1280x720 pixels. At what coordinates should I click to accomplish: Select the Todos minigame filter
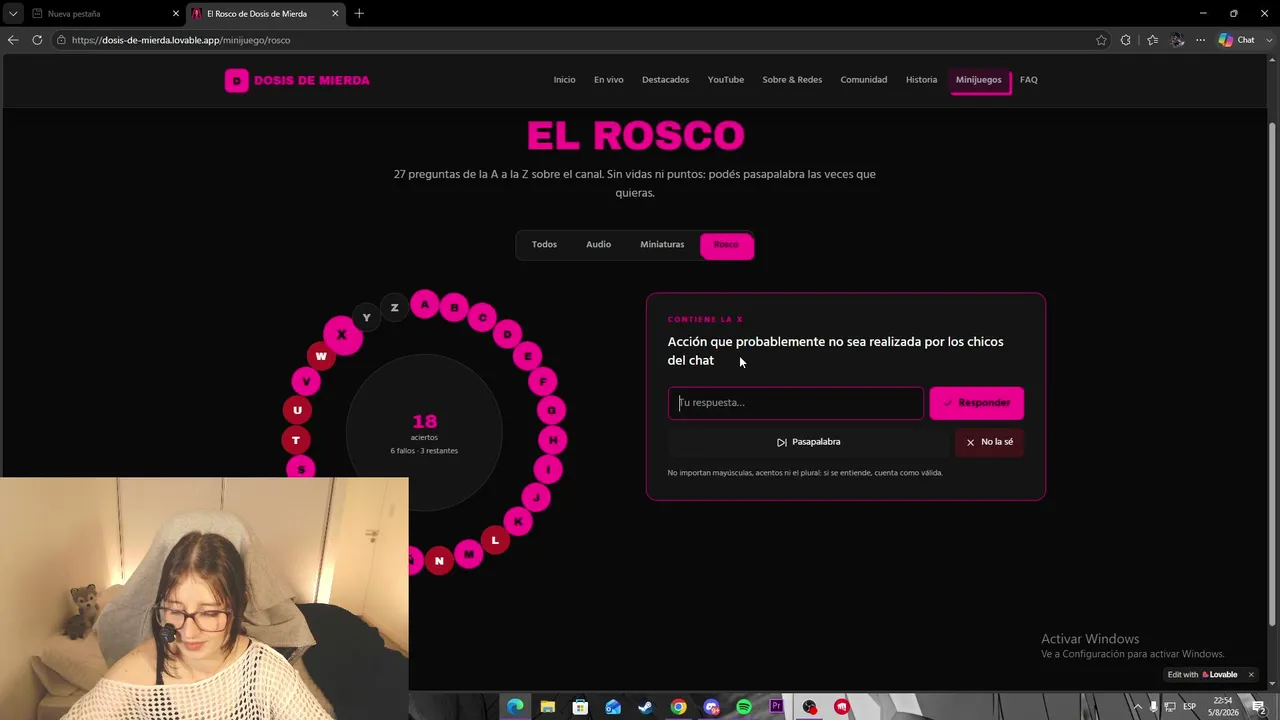(544, 245)
